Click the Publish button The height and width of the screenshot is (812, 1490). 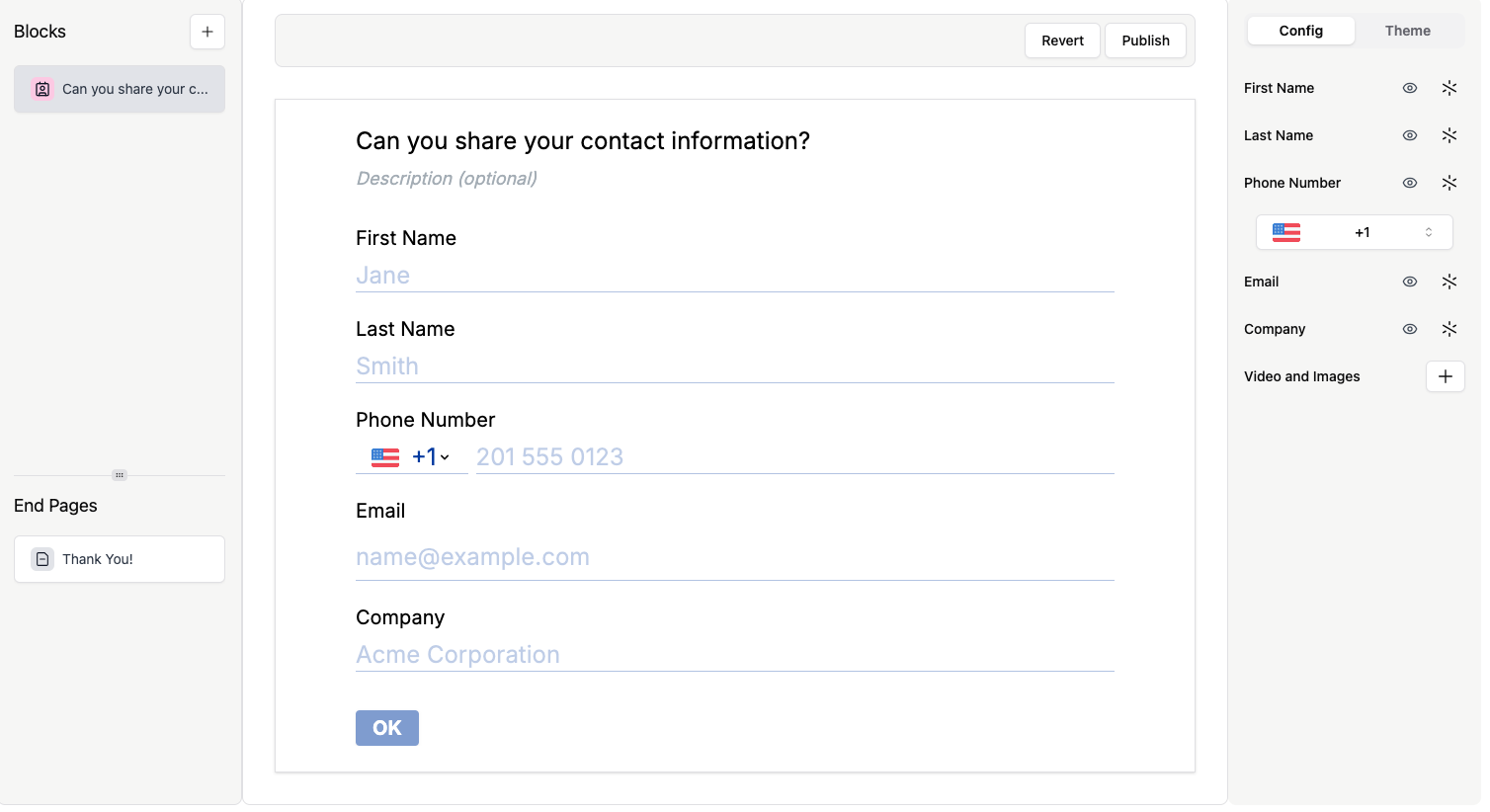coord(1145,41)
